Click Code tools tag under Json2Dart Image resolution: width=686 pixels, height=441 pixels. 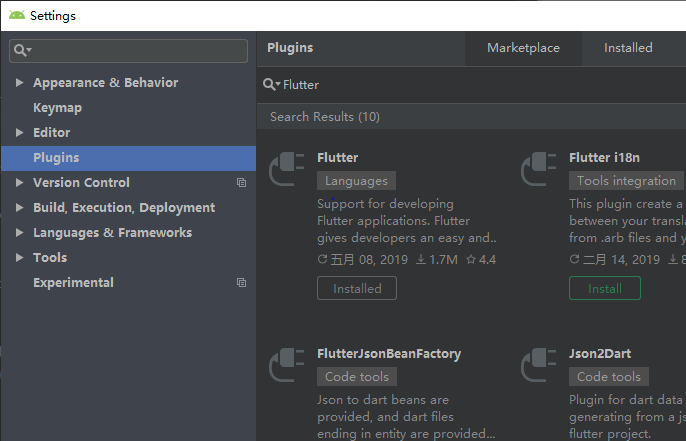point(609,377)
